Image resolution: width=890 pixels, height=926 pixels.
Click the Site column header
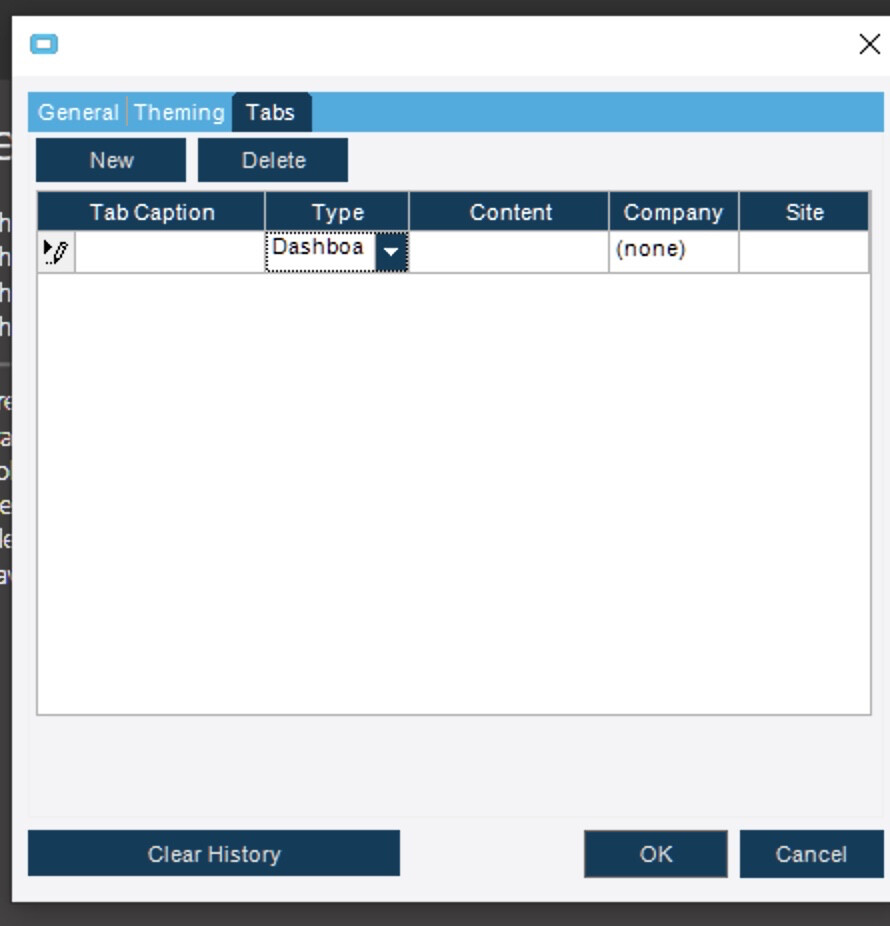(803, 212)
